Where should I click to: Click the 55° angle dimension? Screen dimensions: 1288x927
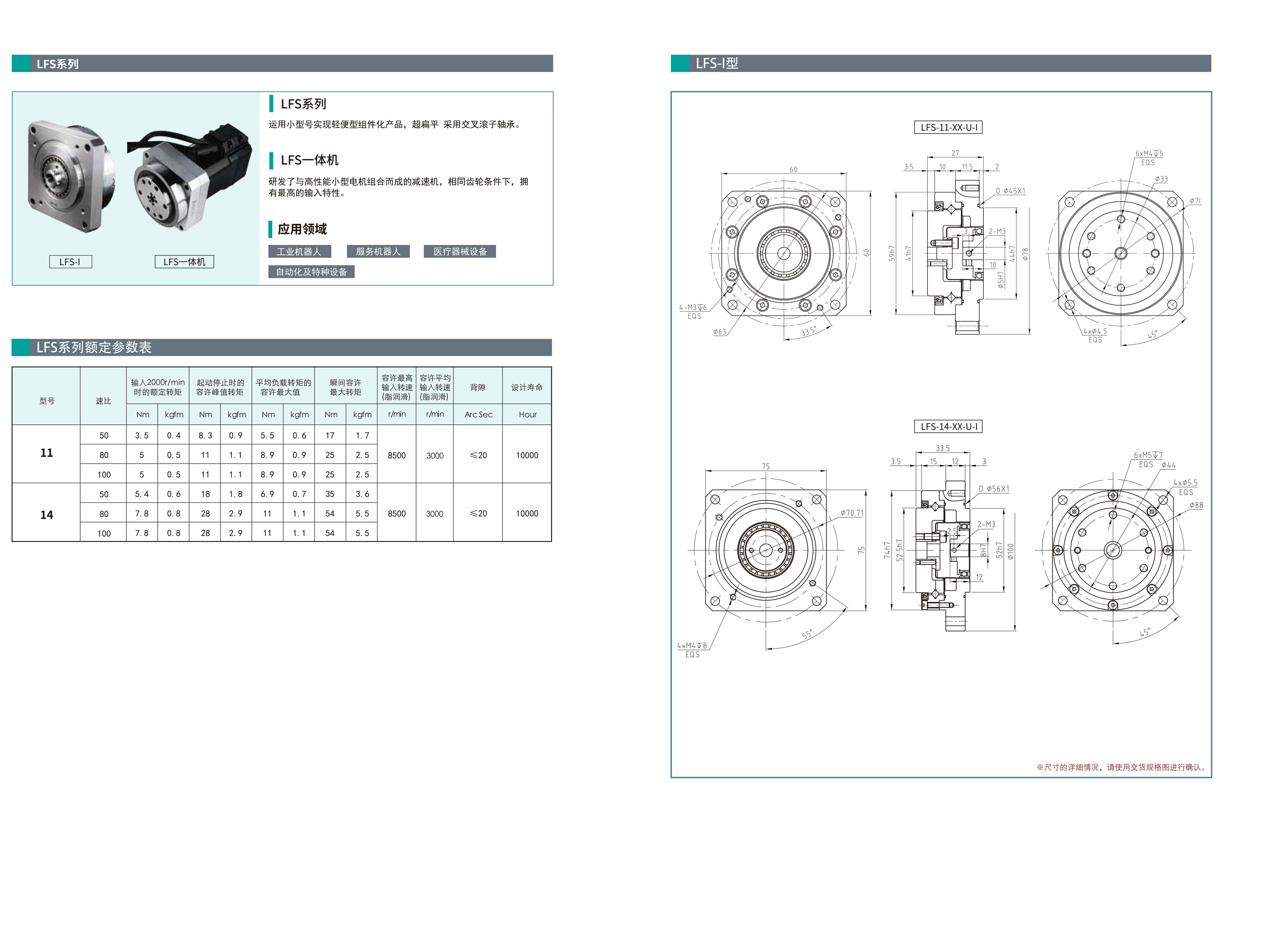coord(807,634)
